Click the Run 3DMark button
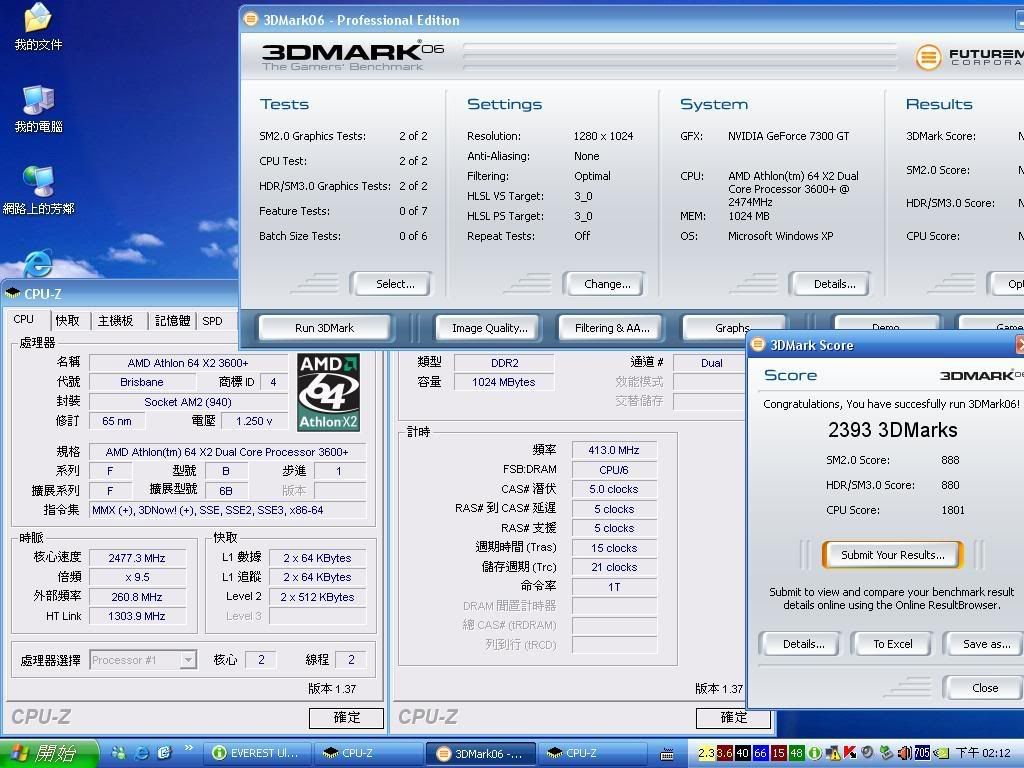 325,328
